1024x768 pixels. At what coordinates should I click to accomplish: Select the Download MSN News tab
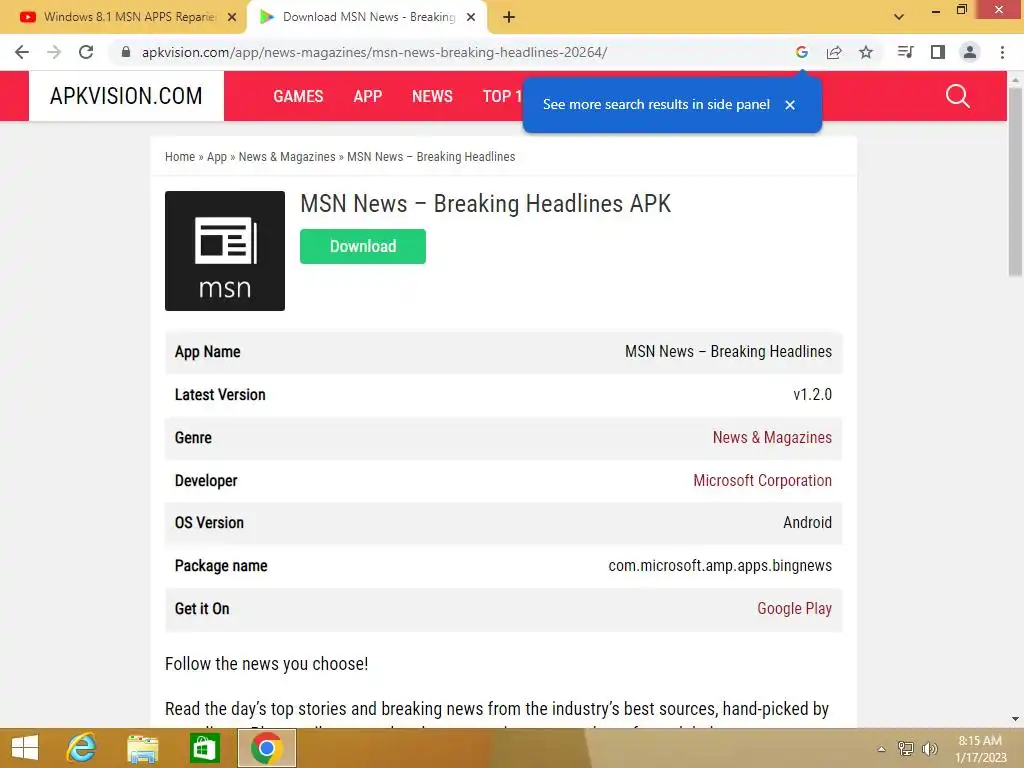coord(367,18)
